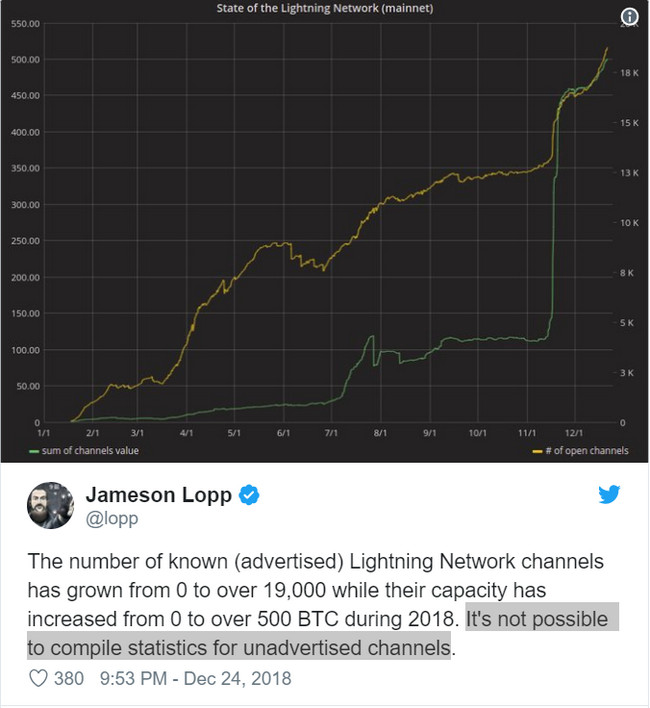The image size is (650, 708).
Task: Click the 12/1 x-axis date label
Action: [x=574, y=433]
